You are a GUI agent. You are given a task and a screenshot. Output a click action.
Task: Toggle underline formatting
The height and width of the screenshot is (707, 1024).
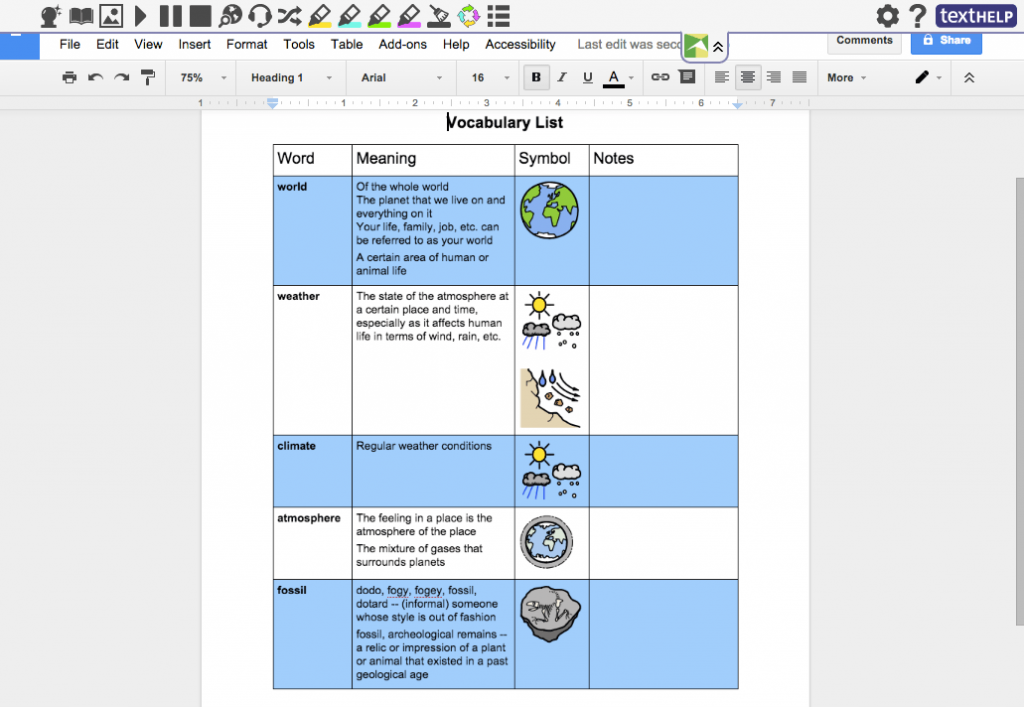click(x=588, y=78)
